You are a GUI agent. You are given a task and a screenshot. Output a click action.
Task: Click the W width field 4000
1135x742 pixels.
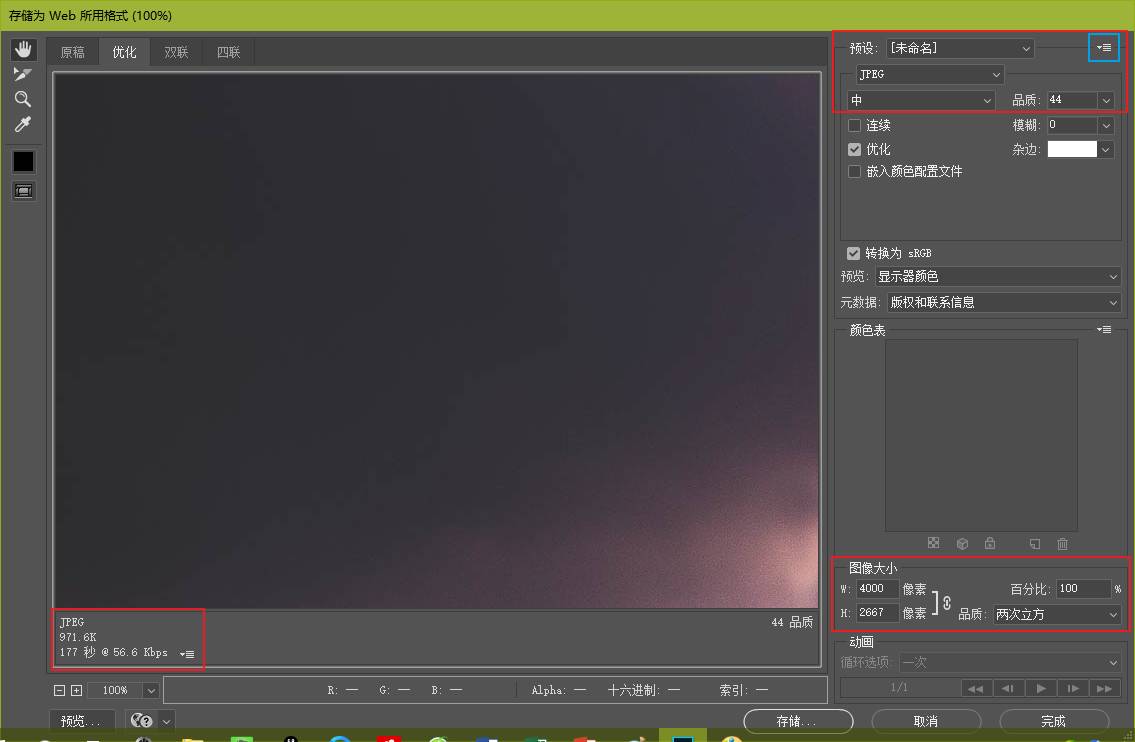[877, 589]
